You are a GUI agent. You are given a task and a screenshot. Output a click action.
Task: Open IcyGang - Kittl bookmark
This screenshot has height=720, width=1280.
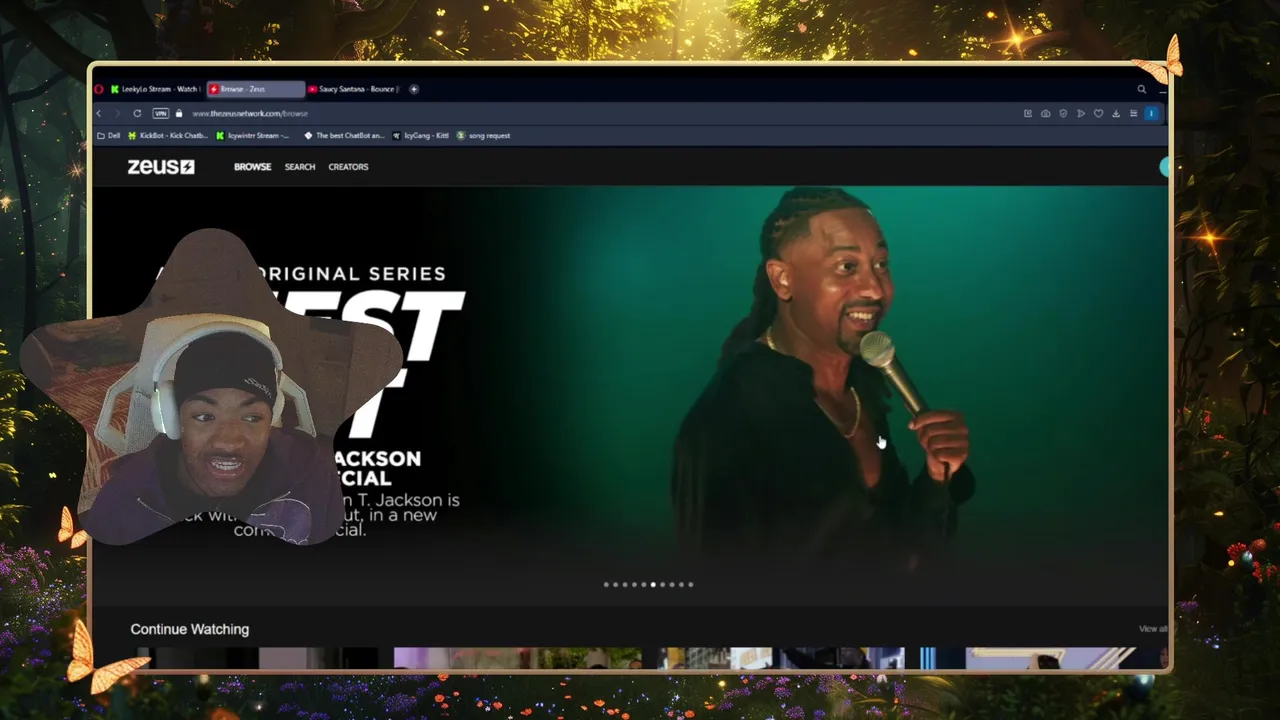(x=421, y=135)
